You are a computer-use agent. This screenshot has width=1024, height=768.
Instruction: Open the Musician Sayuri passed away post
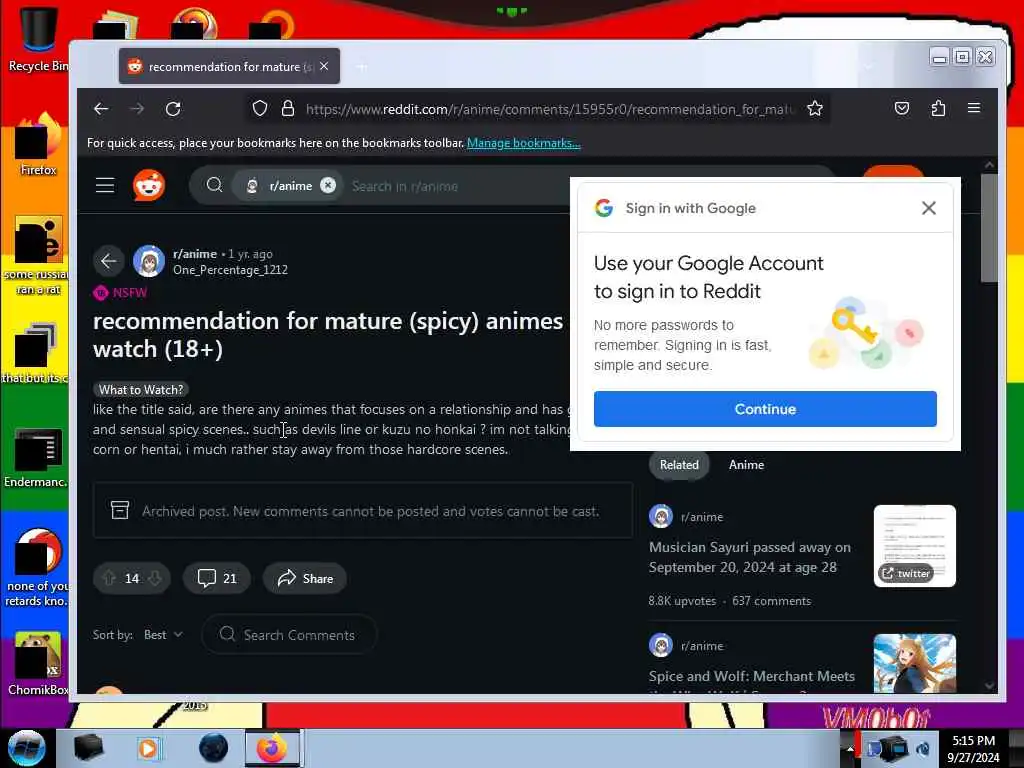click(x=749, y=557)
